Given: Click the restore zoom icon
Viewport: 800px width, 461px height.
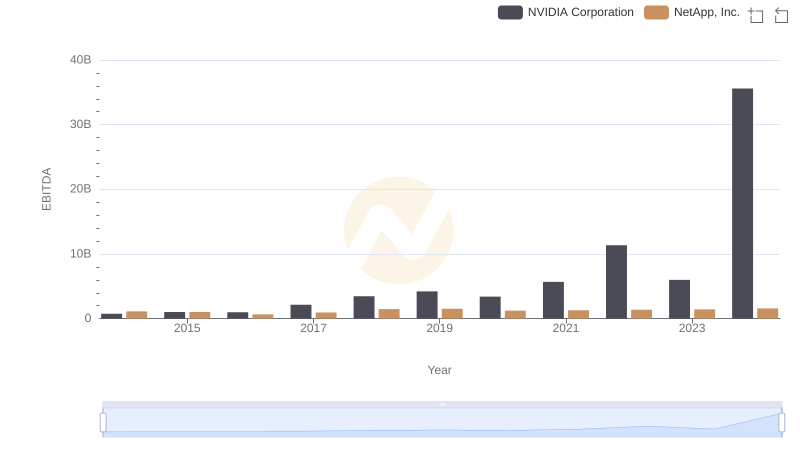Looking at the screenshot, I should (x=781, y=15).
